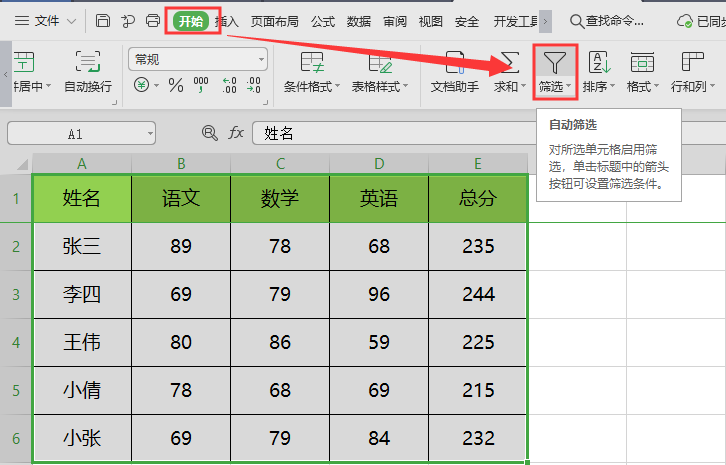Screen dimensions: 726x465
Task: Click the select-all corner triangle
Action: pyautogui.click(x=22, y=164)
